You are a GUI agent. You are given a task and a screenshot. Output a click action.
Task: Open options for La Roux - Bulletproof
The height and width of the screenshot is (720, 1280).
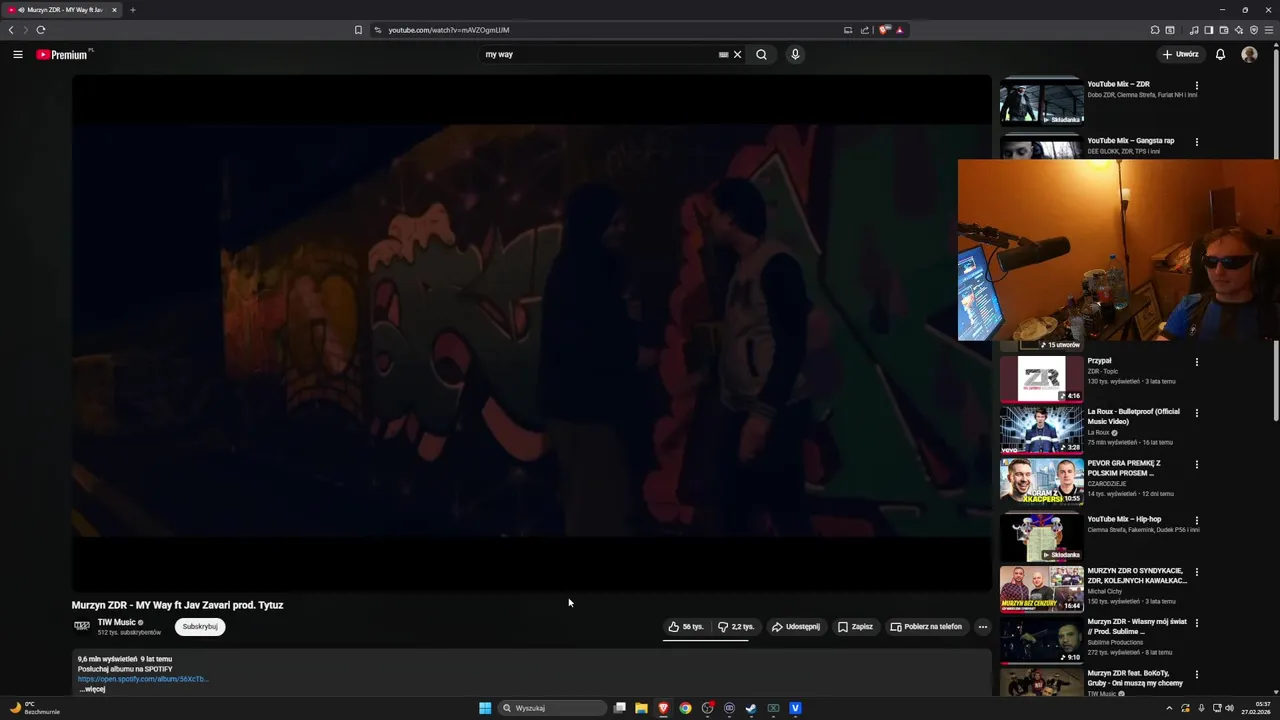coord(1197,413)
